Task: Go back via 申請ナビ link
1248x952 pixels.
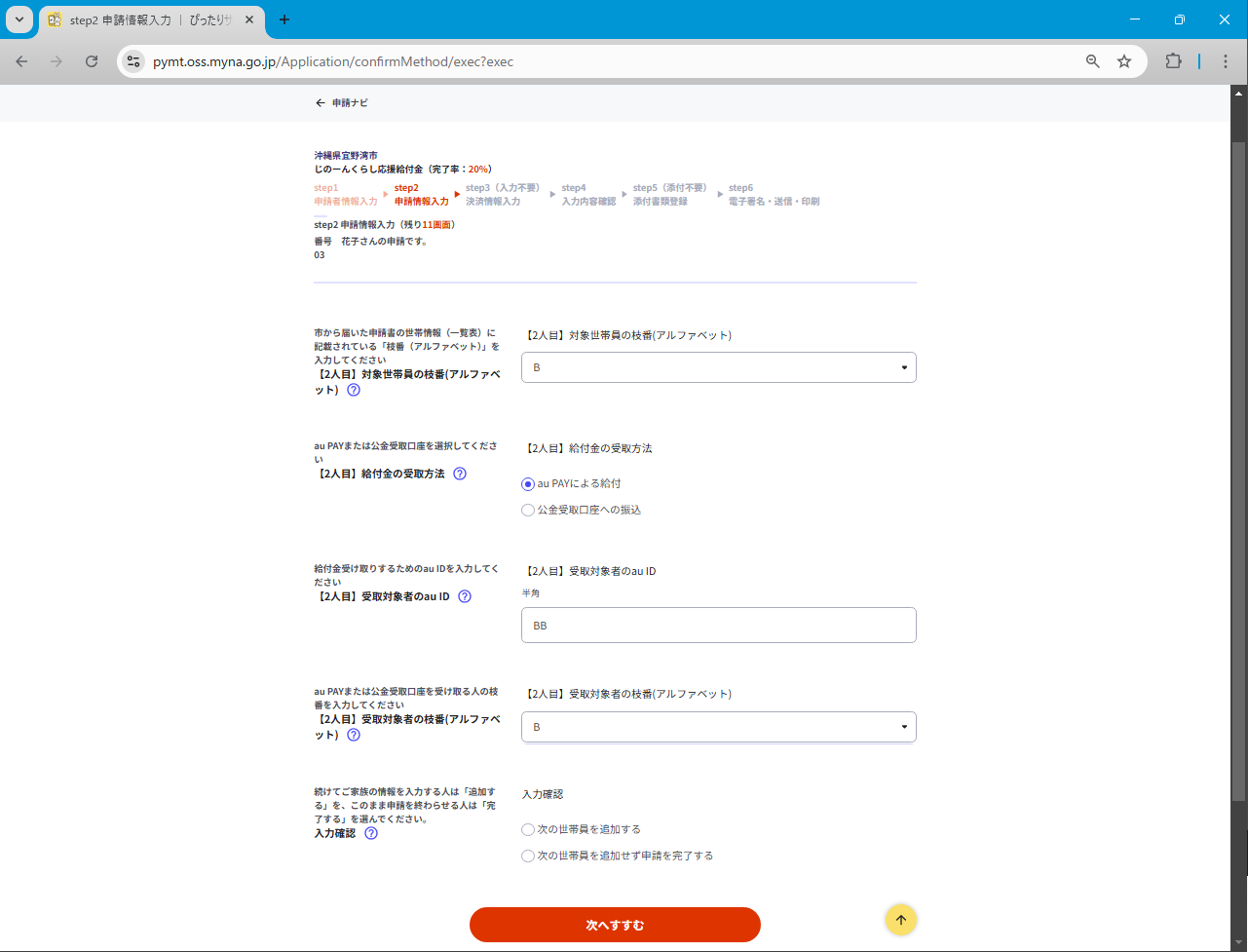Action: pyautogui.click(x=341, y=102)
